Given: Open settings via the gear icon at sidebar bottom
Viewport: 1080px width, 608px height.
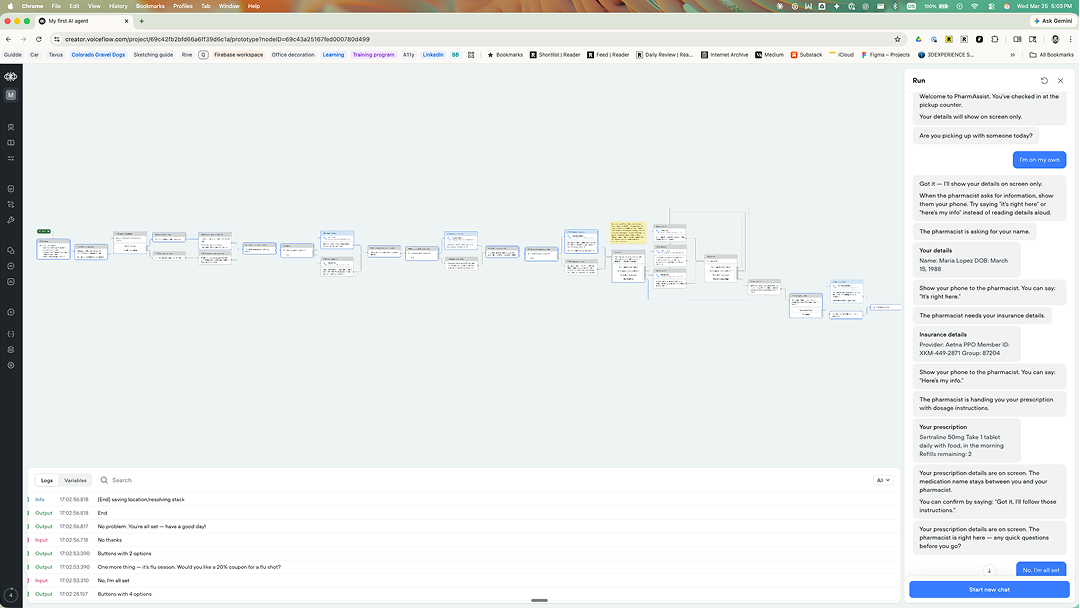Looking at the screenshot, I should click(11, 366).
